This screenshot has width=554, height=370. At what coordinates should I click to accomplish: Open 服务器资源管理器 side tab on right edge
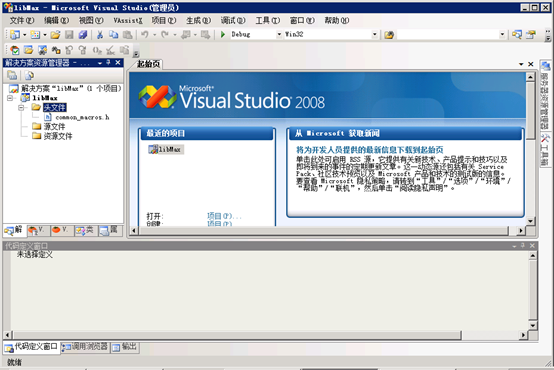pyautogui.click(x=546, y=95)
